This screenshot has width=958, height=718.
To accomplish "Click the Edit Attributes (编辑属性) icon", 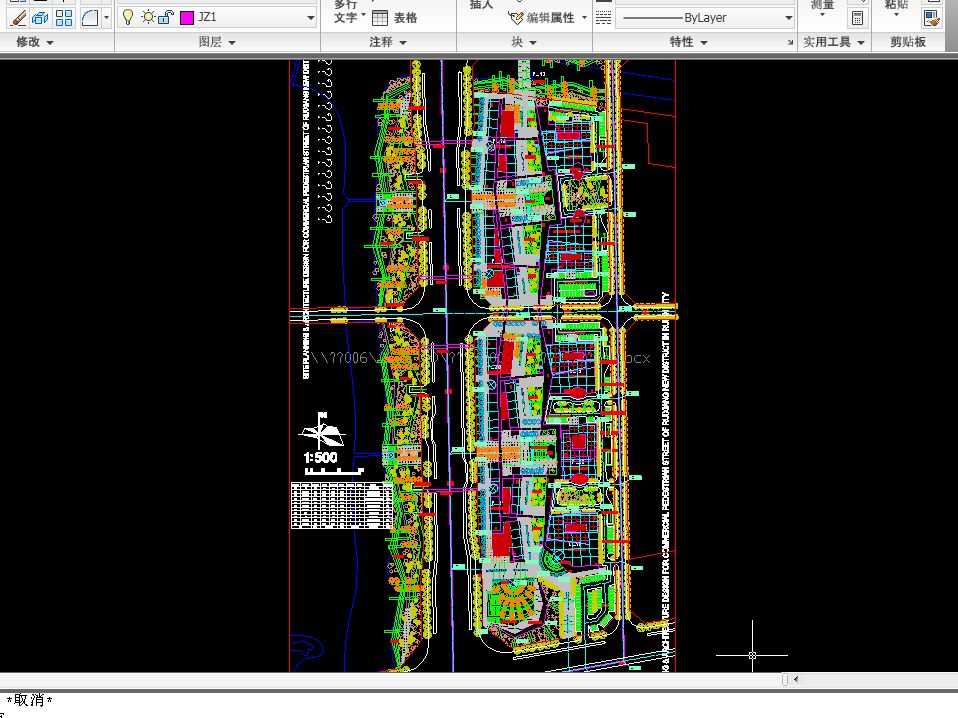I will 516,17.
